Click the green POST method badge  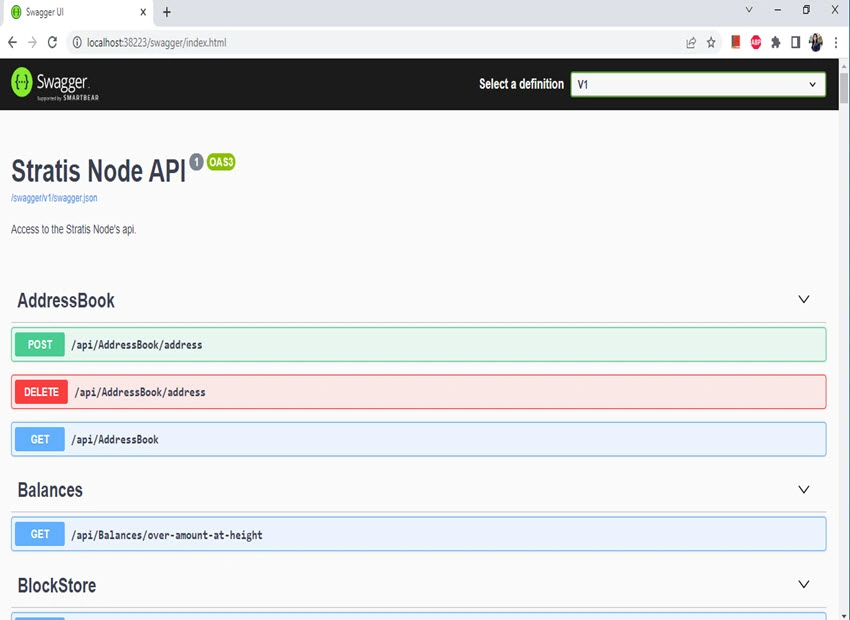(x=40, y=344)
